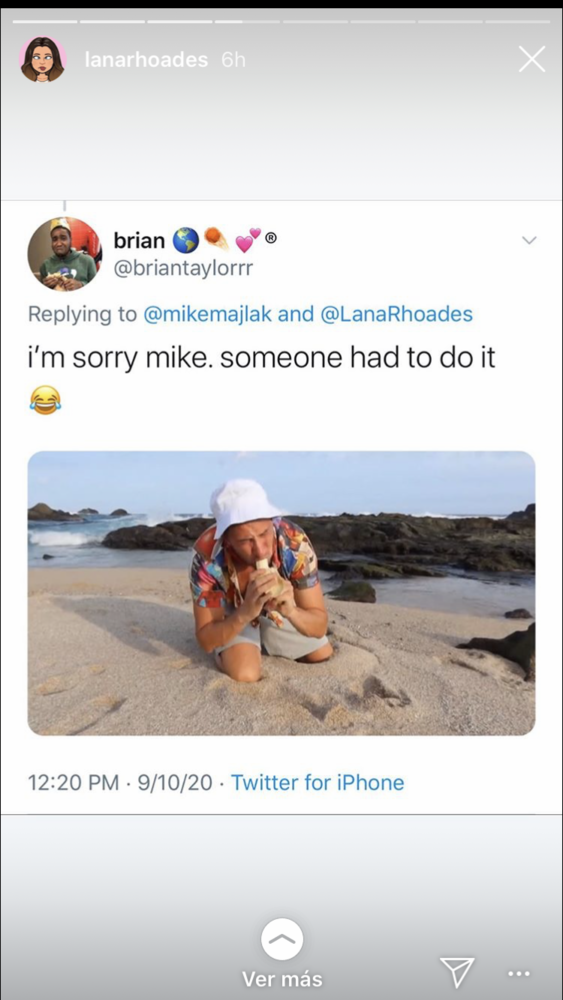Tap the laughing emoji in the tweet
The width and height of the screenshot is (563, 1000).
pyautogui.click(x=45, y=400)
